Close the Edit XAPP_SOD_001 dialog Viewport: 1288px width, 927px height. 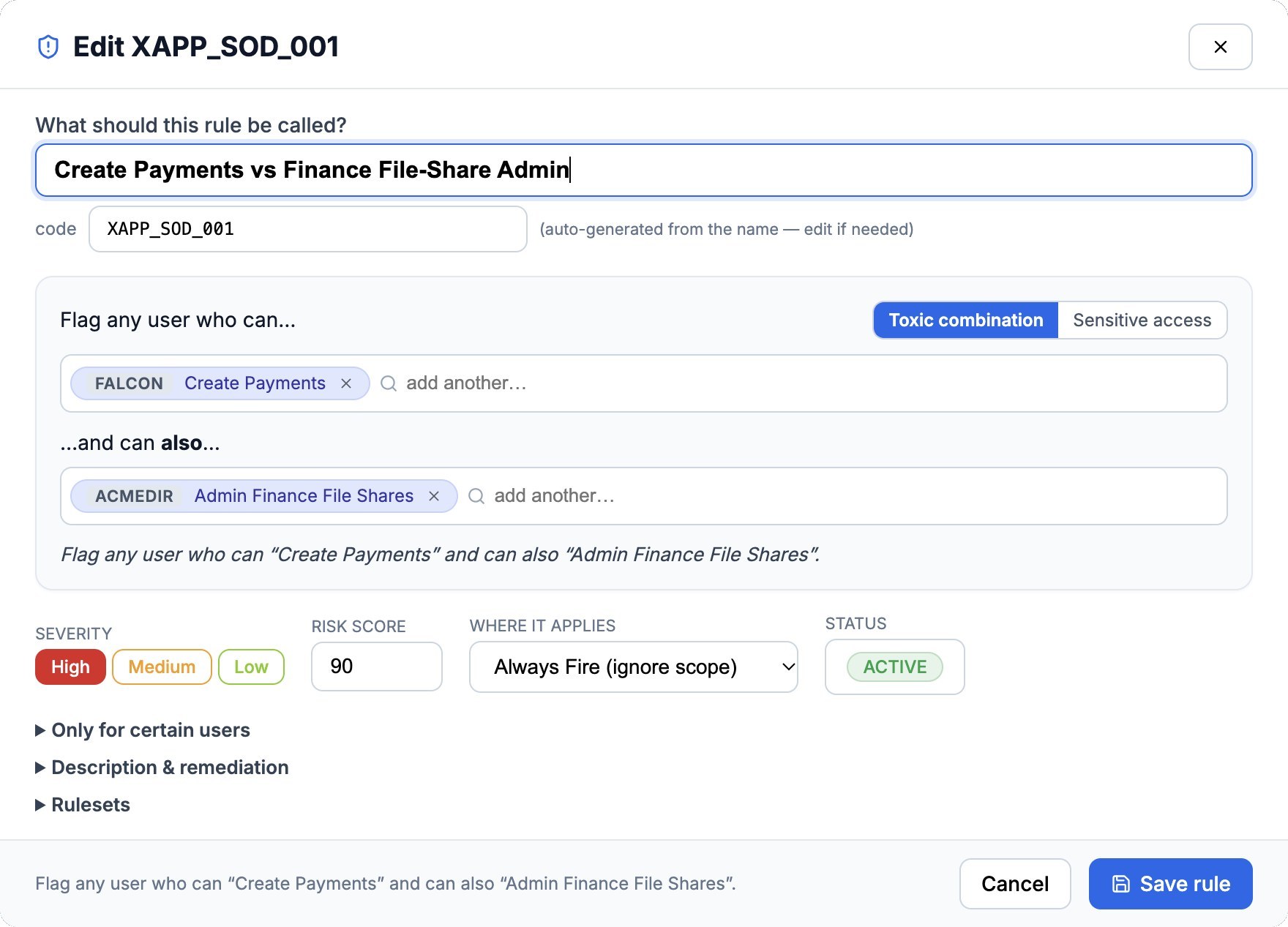[1220, 47]
